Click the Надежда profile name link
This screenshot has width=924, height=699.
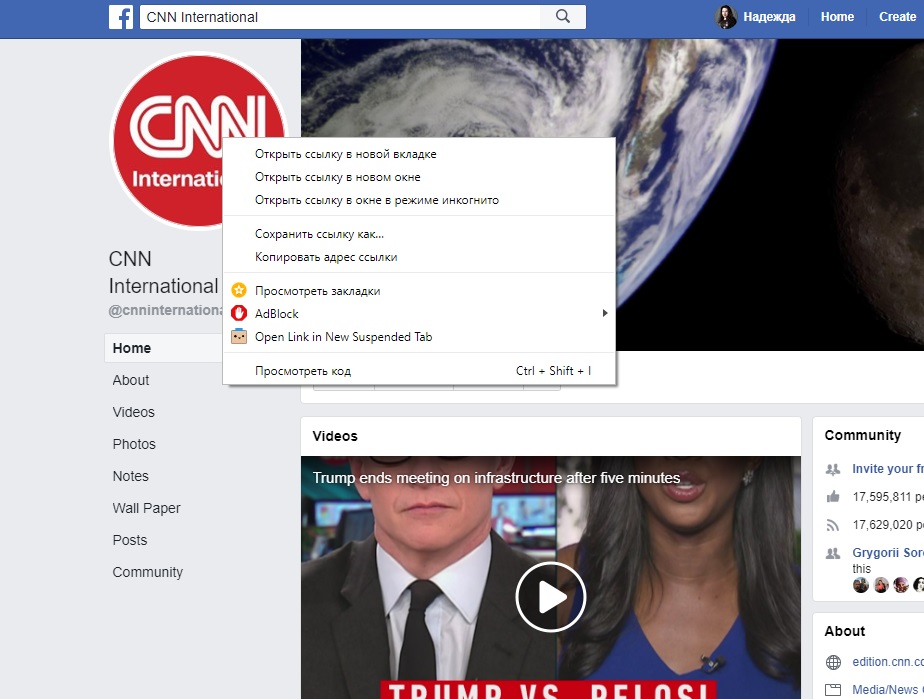point(769,17)
